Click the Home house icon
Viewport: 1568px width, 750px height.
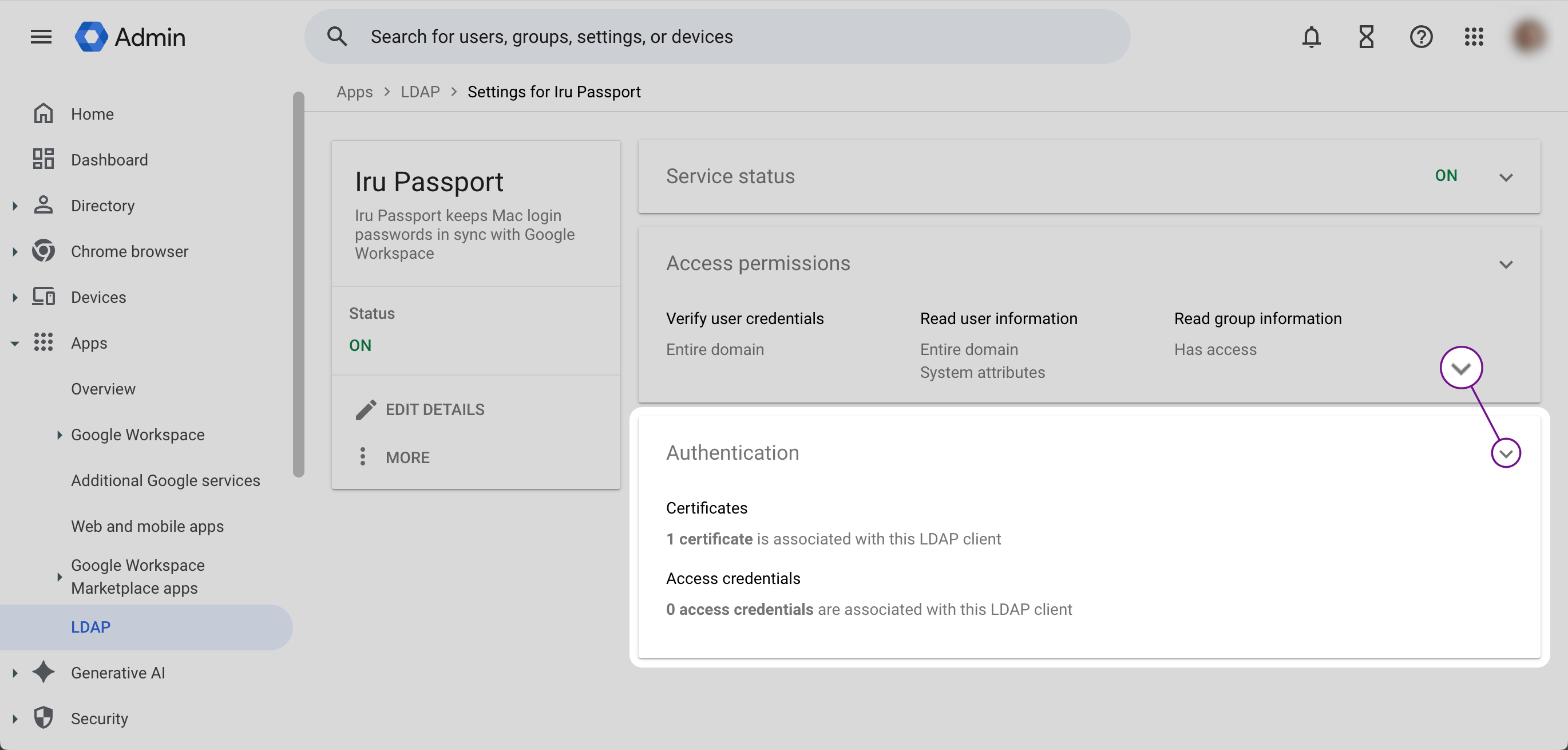coord(43,114)
